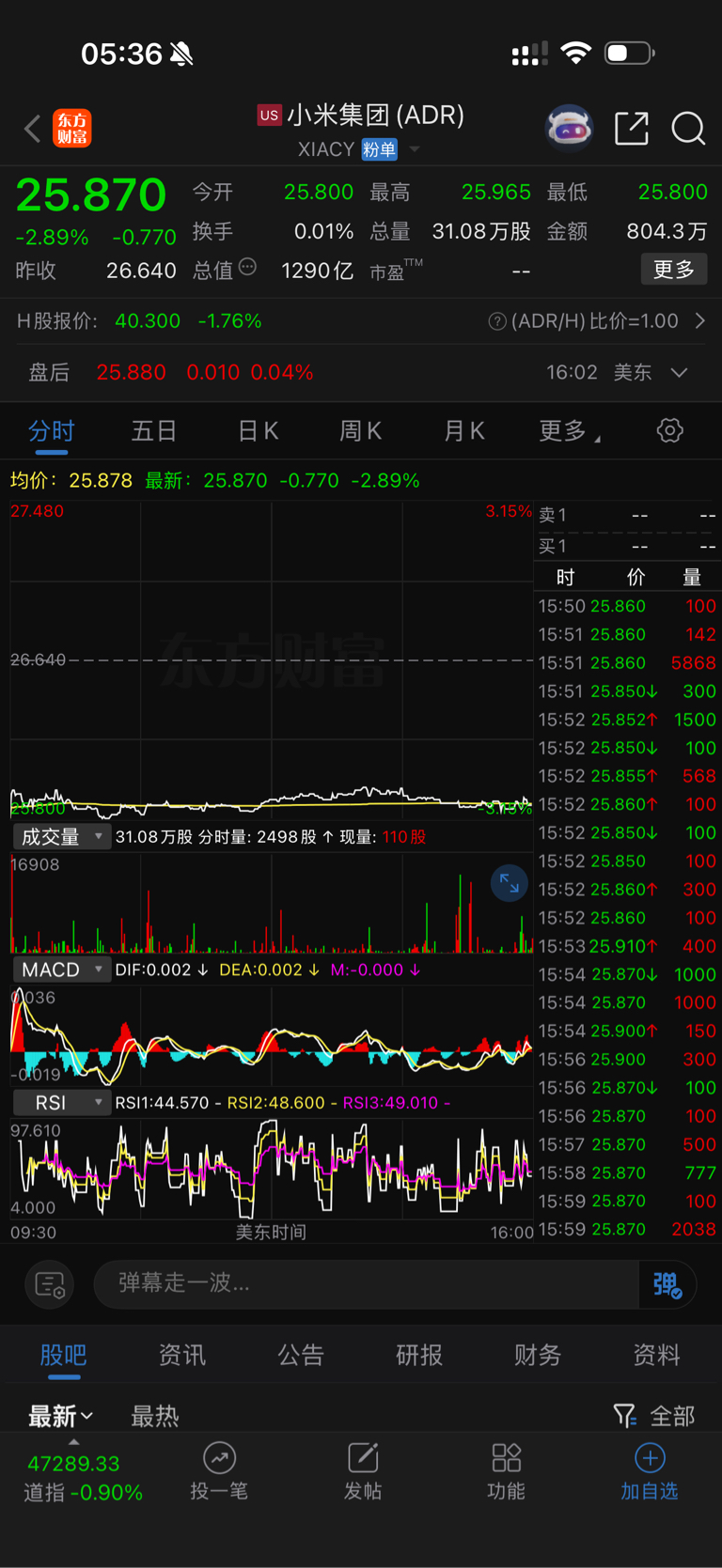Switch to the 周K chart tab
722x1568 pixels.
click(360, 431)
